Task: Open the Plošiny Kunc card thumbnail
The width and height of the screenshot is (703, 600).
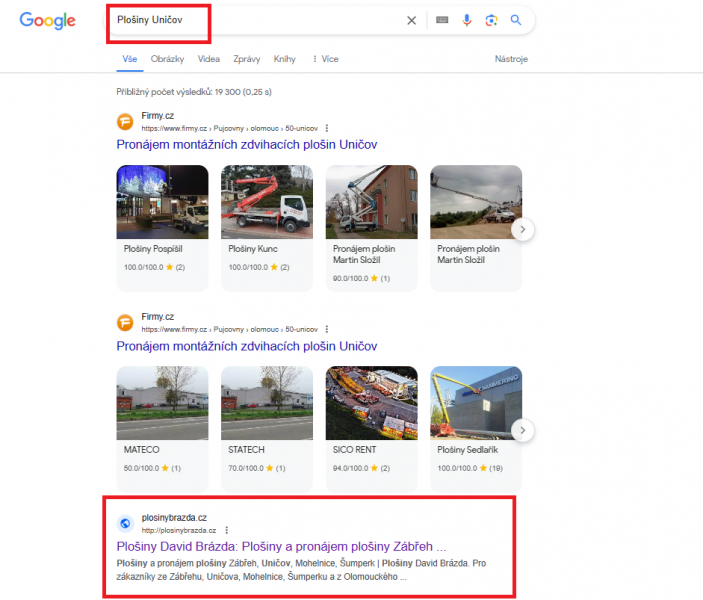Action: pos(267,202)
